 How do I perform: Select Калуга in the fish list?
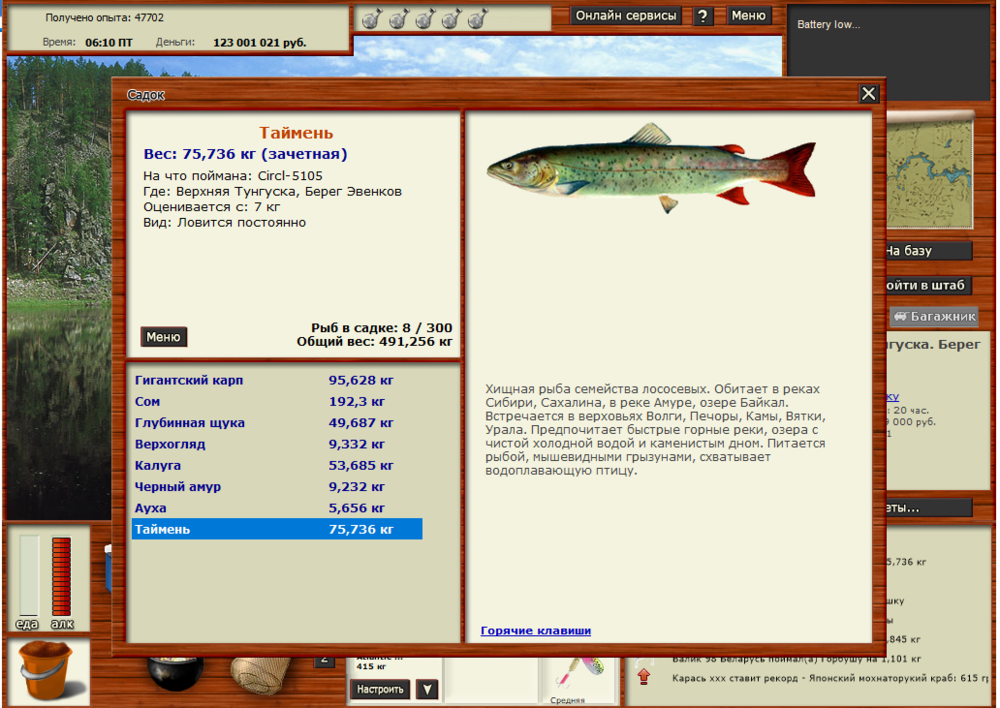click(x=159, y=466)
